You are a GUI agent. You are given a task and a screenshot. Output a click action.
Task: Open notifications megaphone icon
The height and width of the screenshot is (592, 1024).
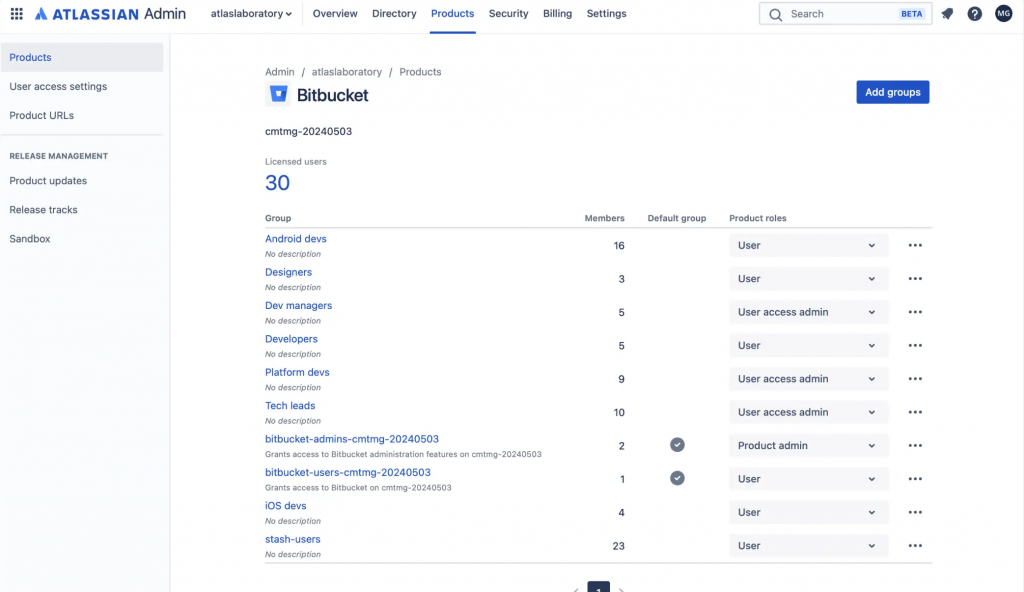coord(947,14)
